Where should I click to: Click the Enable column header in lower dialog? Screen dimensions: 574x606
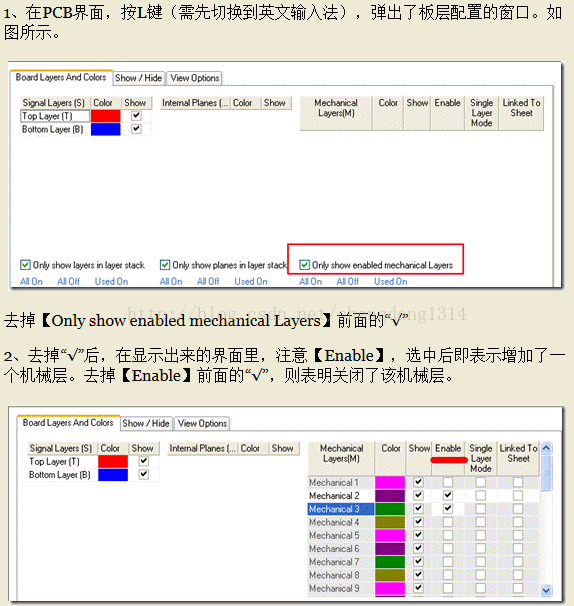(x=448, y=458)
